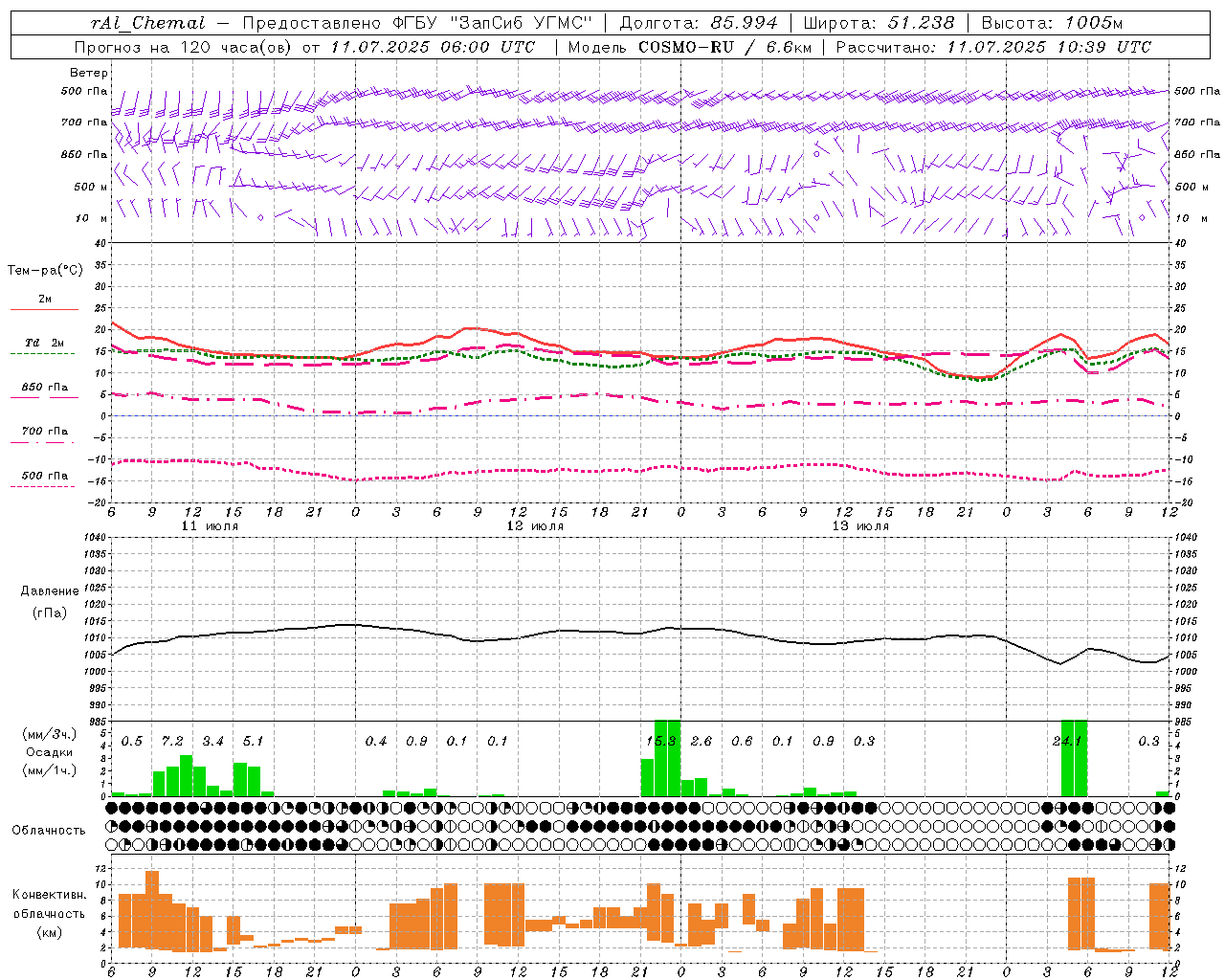Click the '700 гПа' entry in temperature legend

point(44,431)
